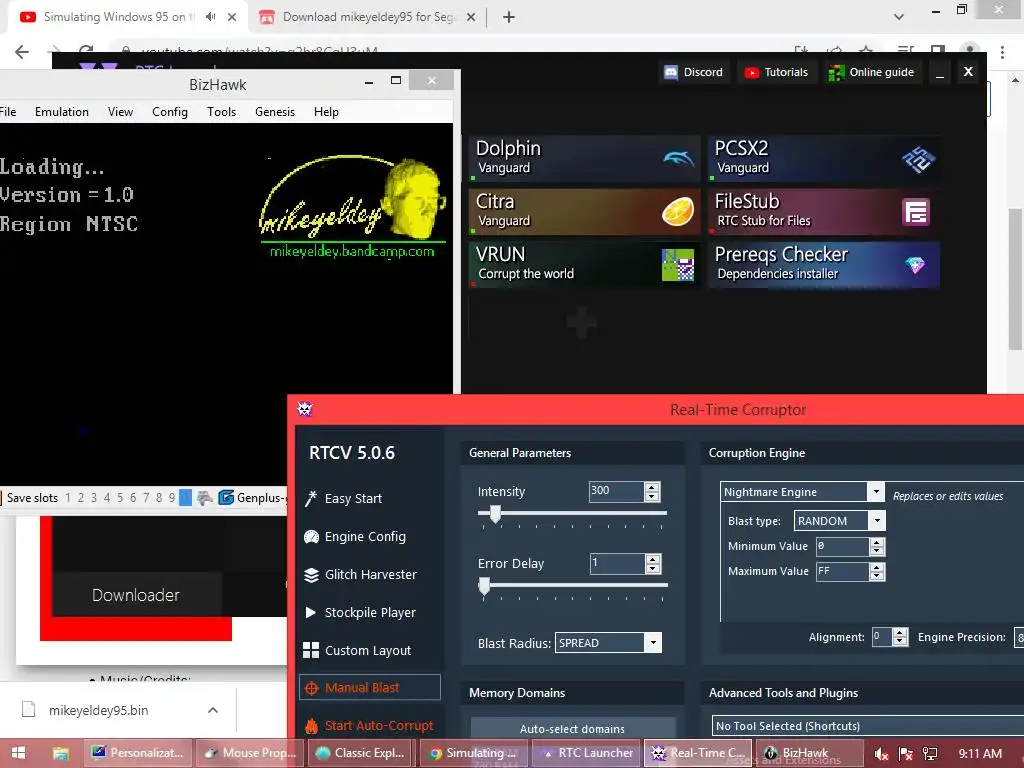This screenshot has height=768, width=1024.
Task: Click the Maximum Value stepper arrows
Action: click(877, 571)
